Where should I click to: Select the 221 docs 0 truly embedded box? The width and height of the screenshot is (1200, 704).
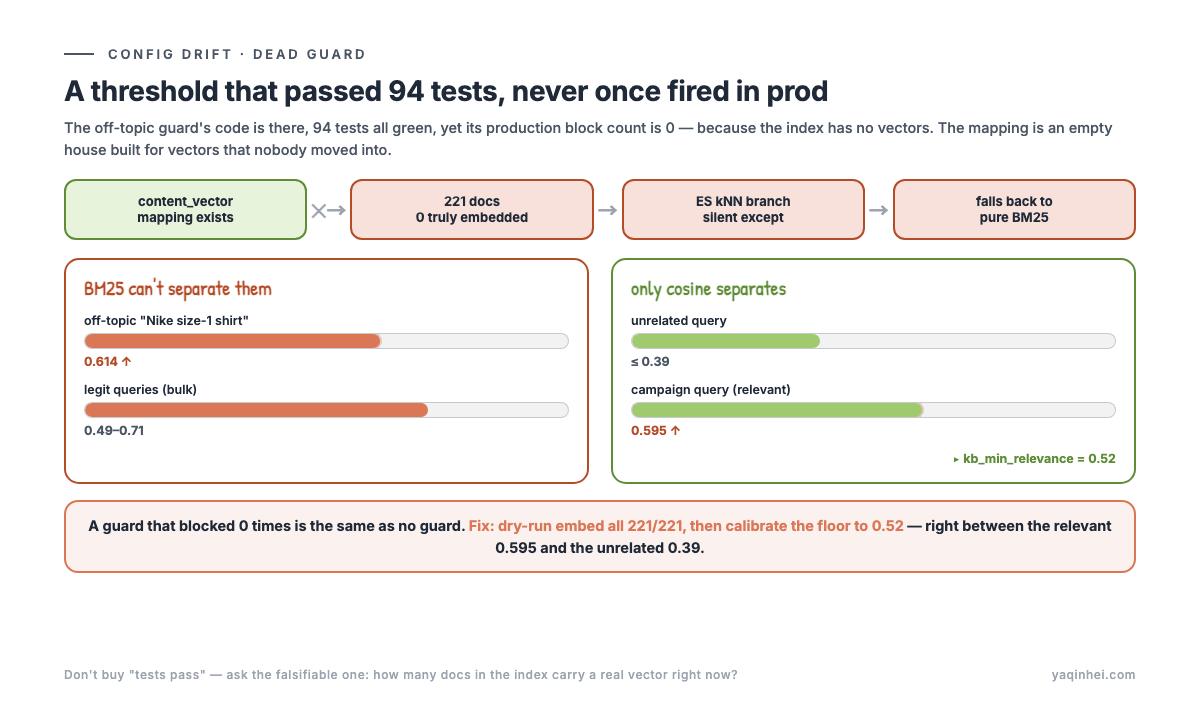click(x=472, y=209)
